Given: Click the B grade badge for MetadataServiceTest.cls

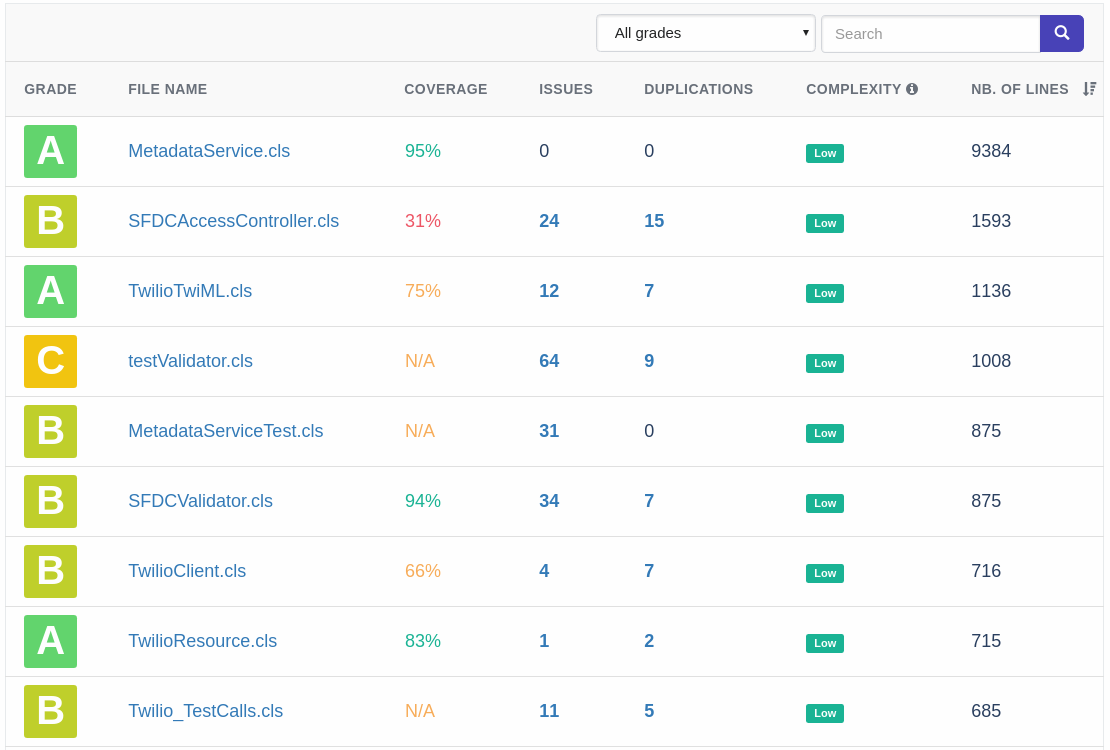Looking at the screenshot, I should tap(50, 431).
